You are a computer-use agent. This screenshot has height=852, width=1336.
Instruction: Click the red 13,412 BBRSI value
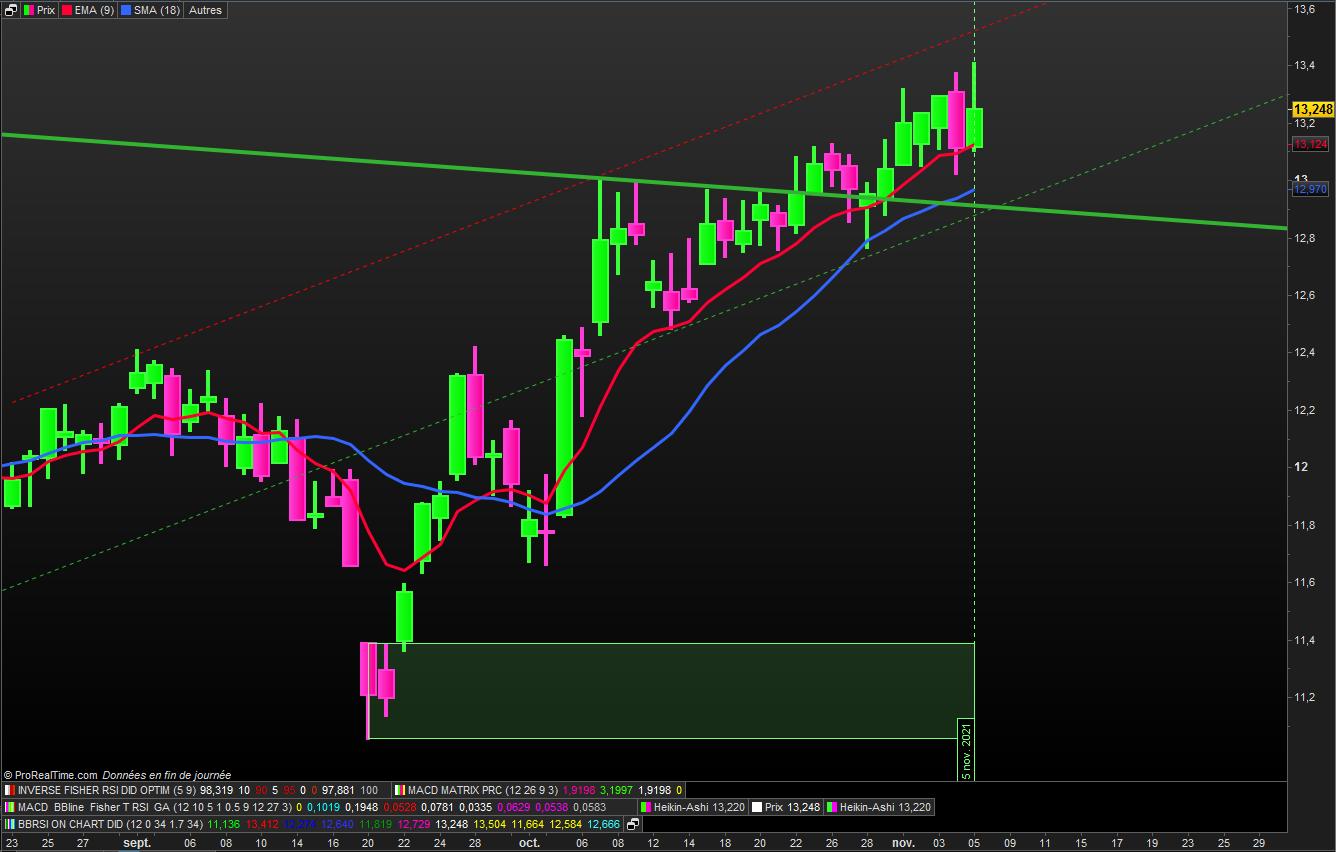[261, 824]
